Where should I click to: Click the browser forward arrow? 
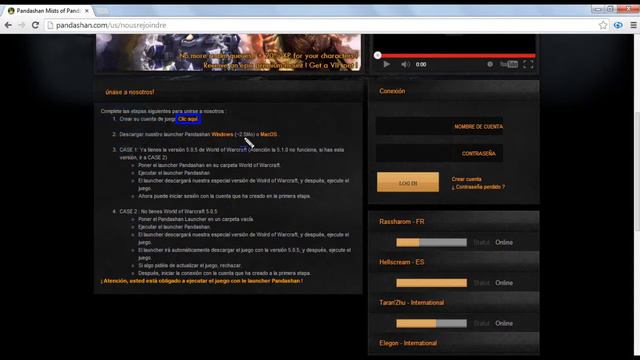(22, 25)
